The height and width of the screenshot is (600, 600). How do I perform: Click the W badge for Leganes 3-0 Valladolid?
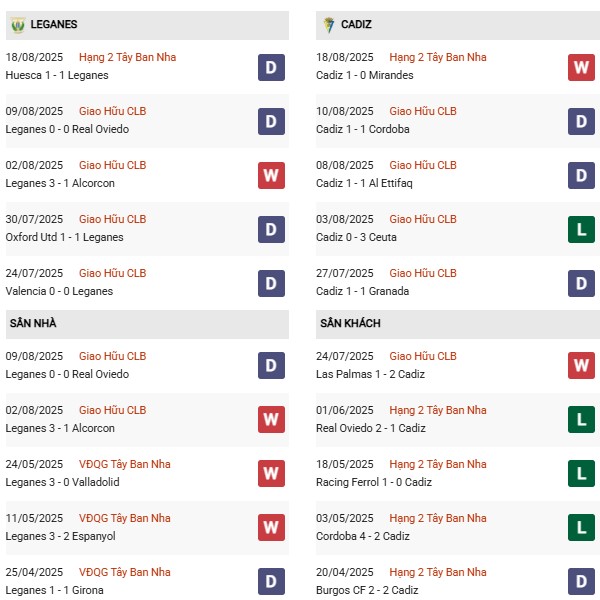click(x=271, y=473)
